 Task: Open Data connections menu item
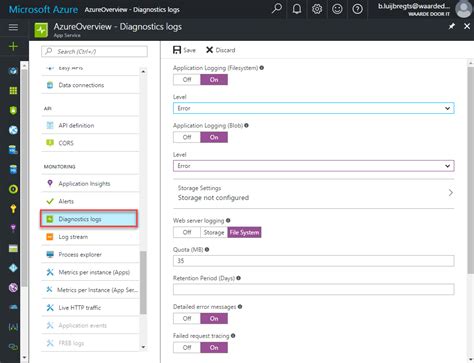90,85
